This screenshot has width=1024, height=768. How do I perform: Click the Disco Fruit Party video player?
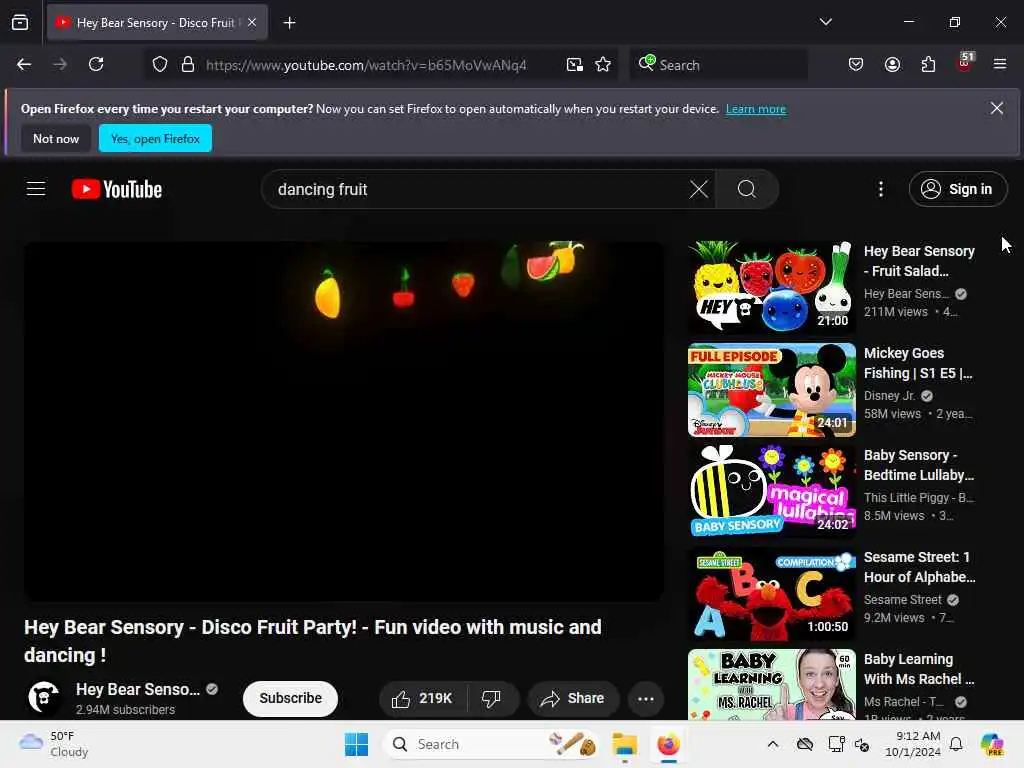[x=344, y=421]
